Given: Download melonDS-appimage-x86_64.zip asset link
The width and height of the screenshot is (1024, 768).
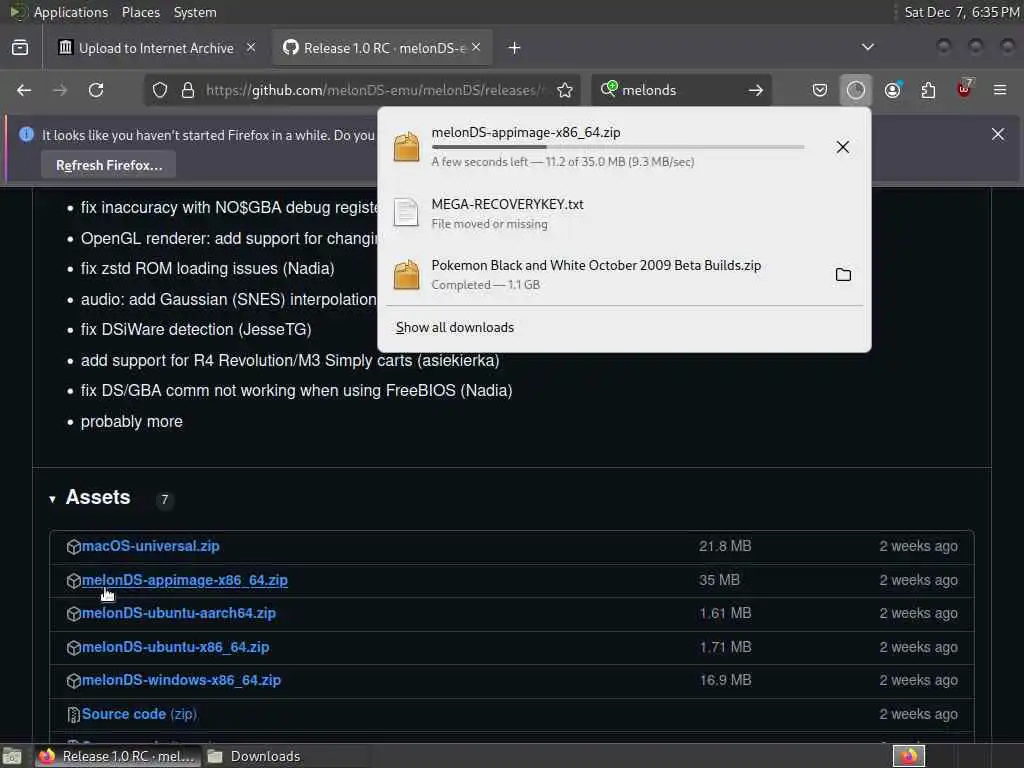Looking at the screenshot, I should tap(185, 580).
